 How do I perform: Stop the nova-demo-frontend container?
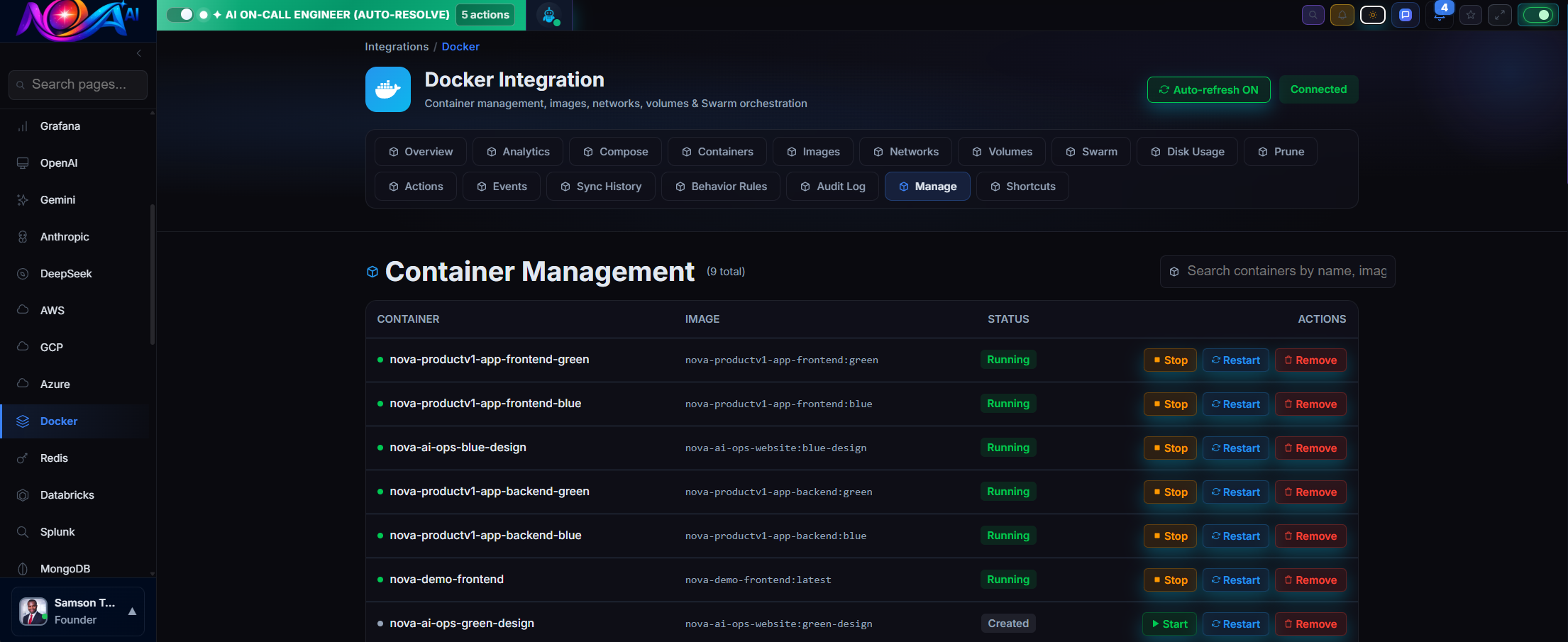tap(1169, 580)
